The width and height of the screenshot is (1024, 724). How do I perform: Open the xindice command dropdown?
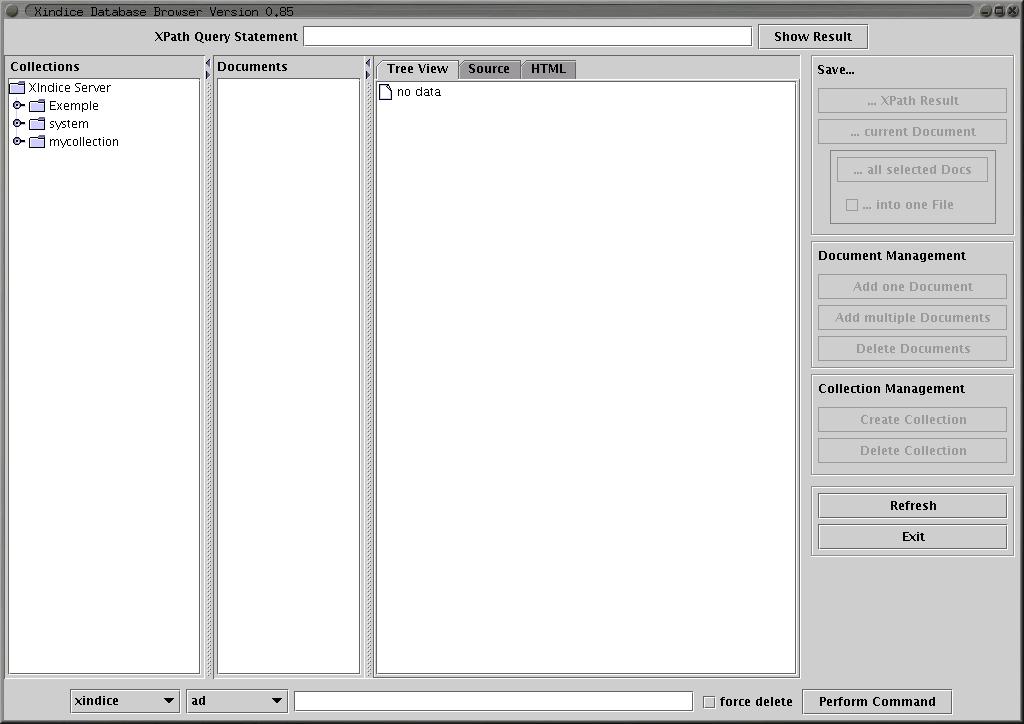coord(125,701)
